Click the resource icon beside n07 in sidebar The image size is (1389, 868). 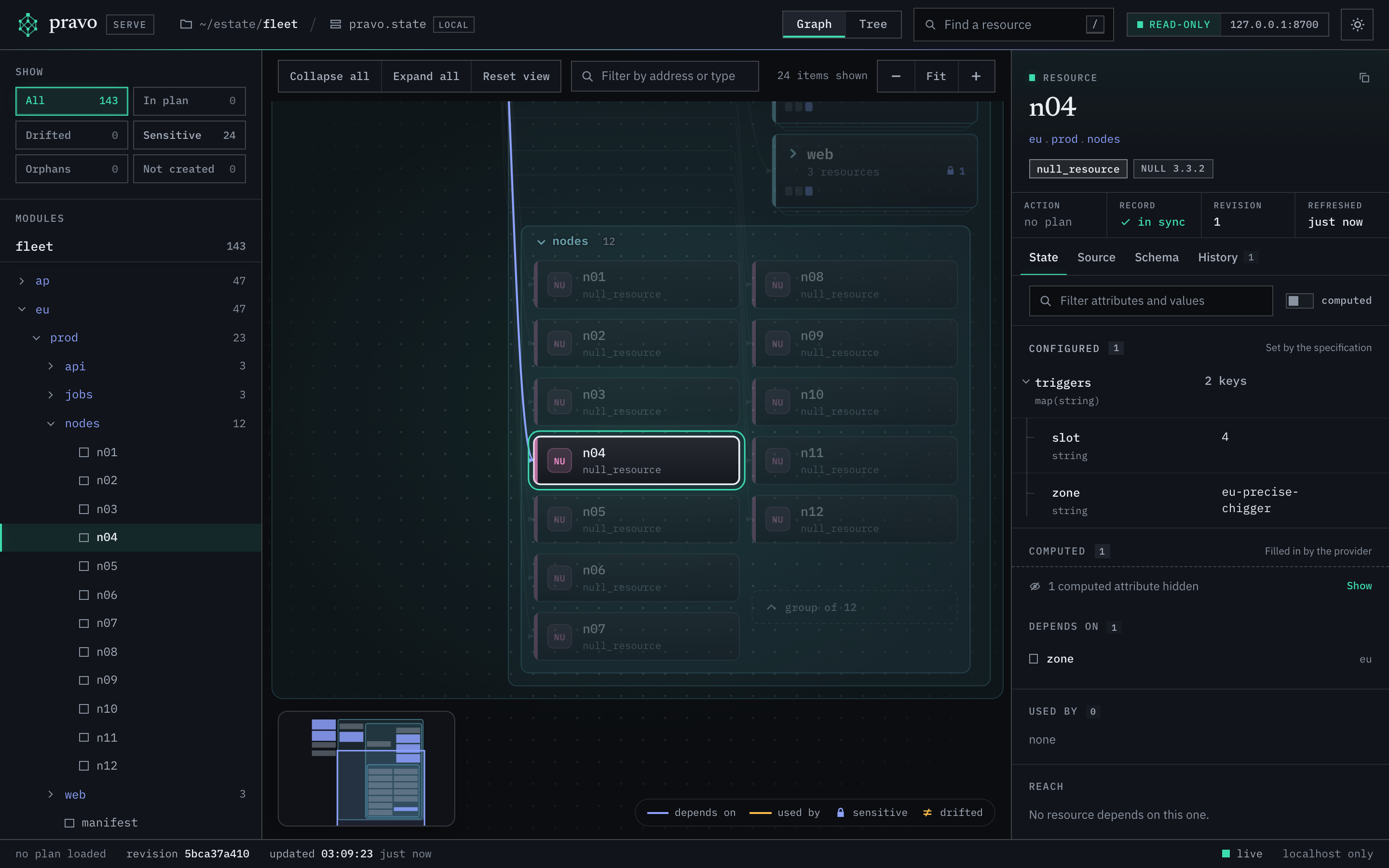[84, 624]
